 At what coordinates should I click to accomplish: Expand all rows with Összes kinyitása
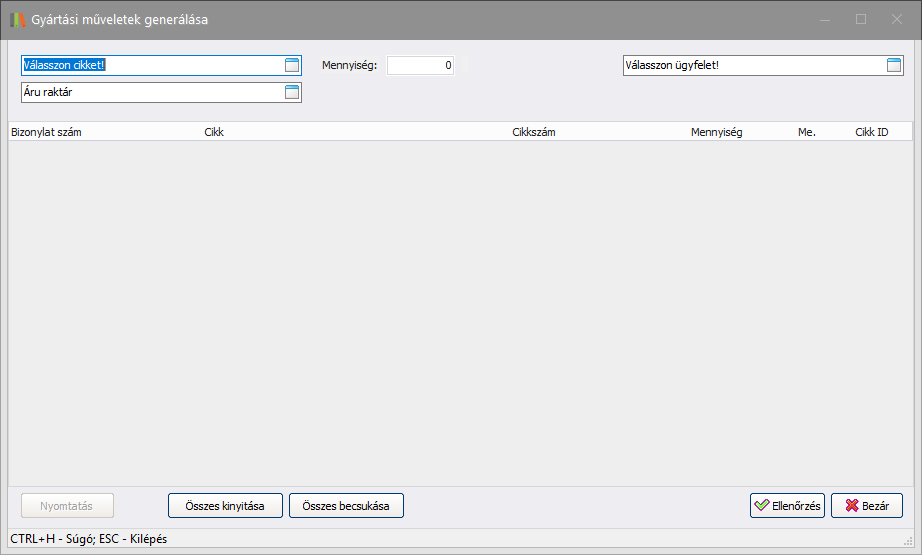tap(225, 506)
